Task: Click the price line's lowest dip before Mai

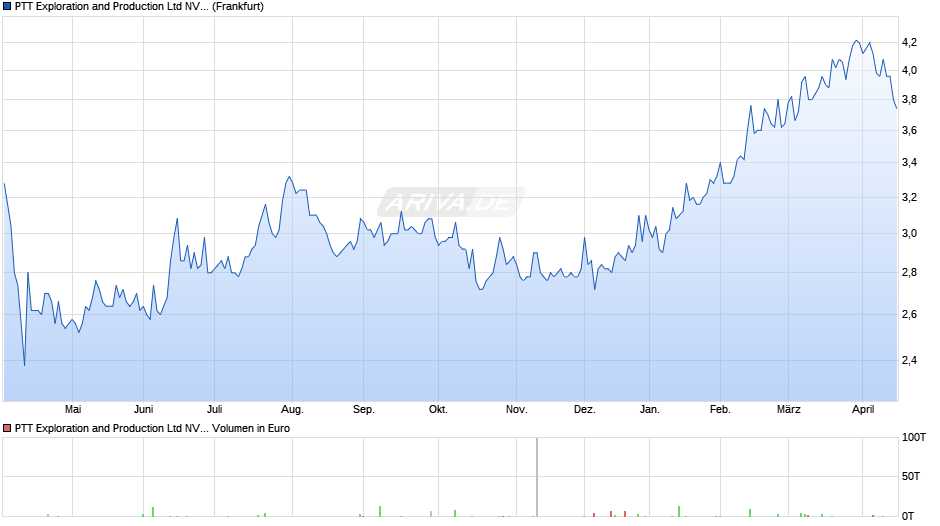Action: click(x=25, y=364)
